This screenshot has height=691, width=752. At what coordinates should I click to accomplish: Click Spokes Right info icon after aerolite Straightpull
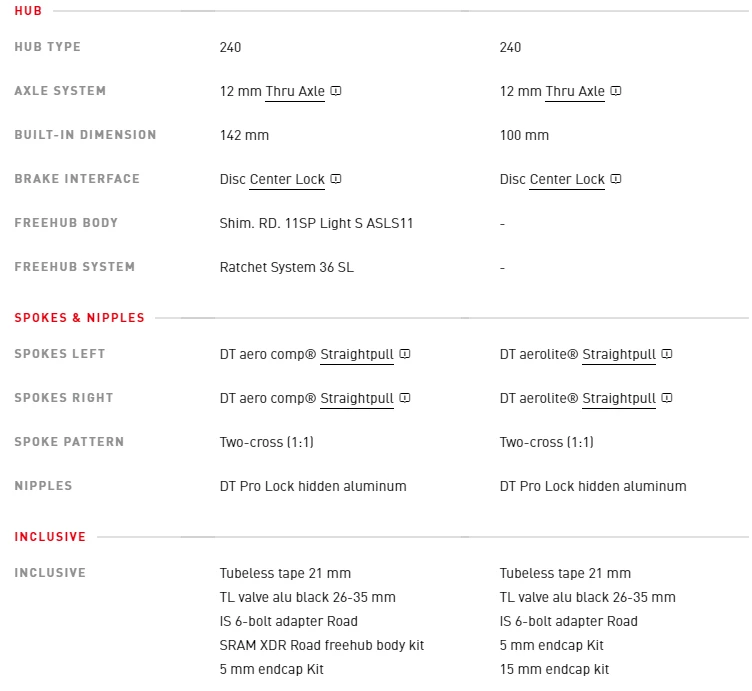tap(667, 398)
